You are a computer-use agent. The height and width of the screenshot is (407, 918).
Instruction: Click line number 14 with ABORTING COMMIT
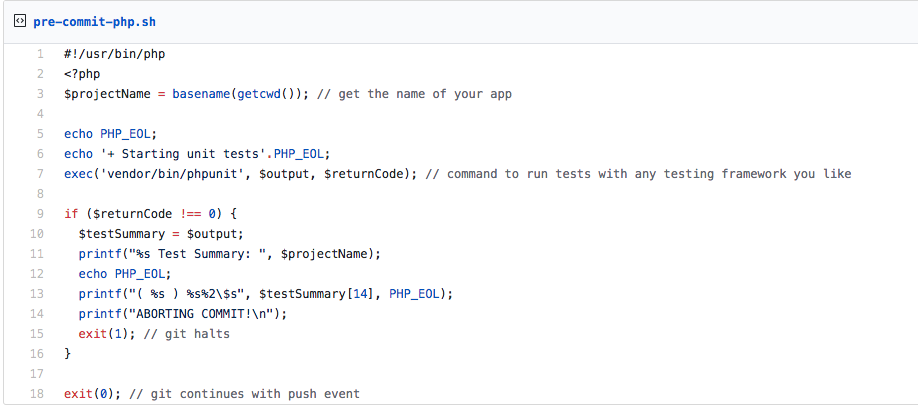click(37, 314)
